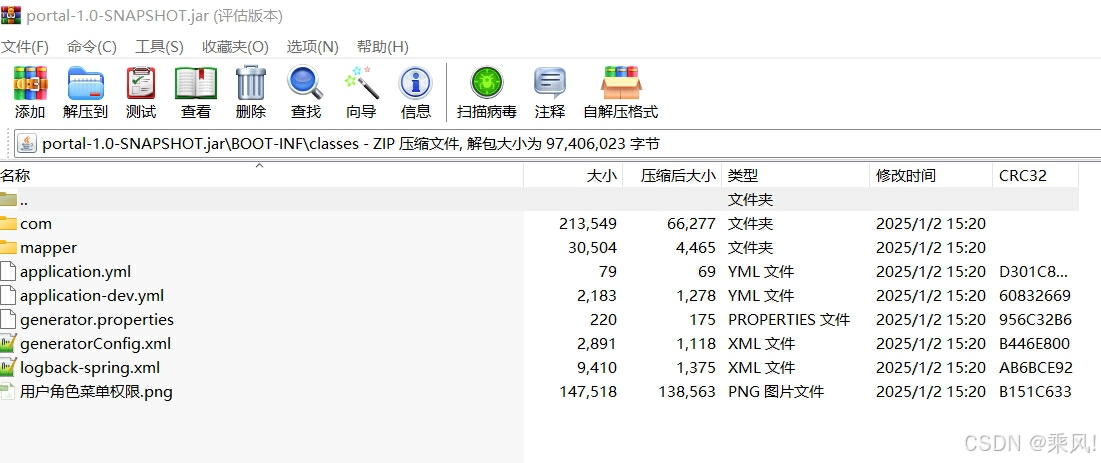Click the compressed size 138,563
Viewport: 1101px width, 463px height.
click(687, 392)
